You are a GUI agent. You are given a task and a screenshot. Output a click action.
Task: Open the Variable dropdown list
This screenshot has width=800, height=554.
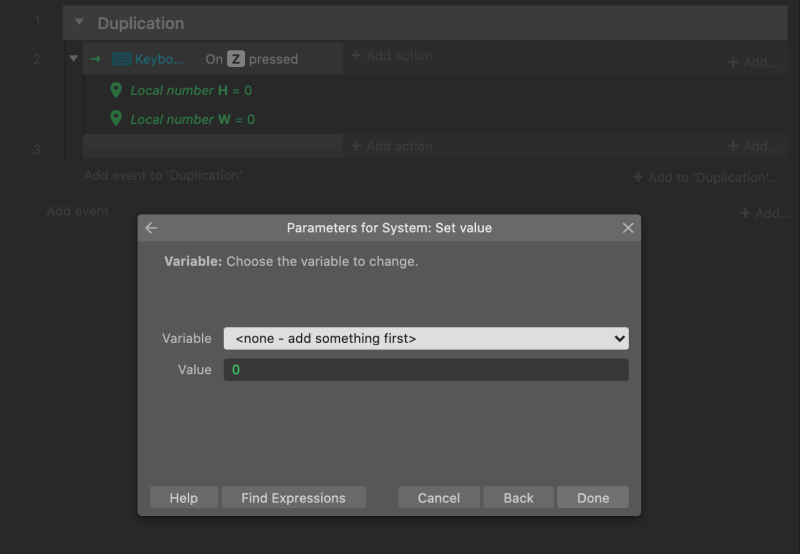coord(426,338)
